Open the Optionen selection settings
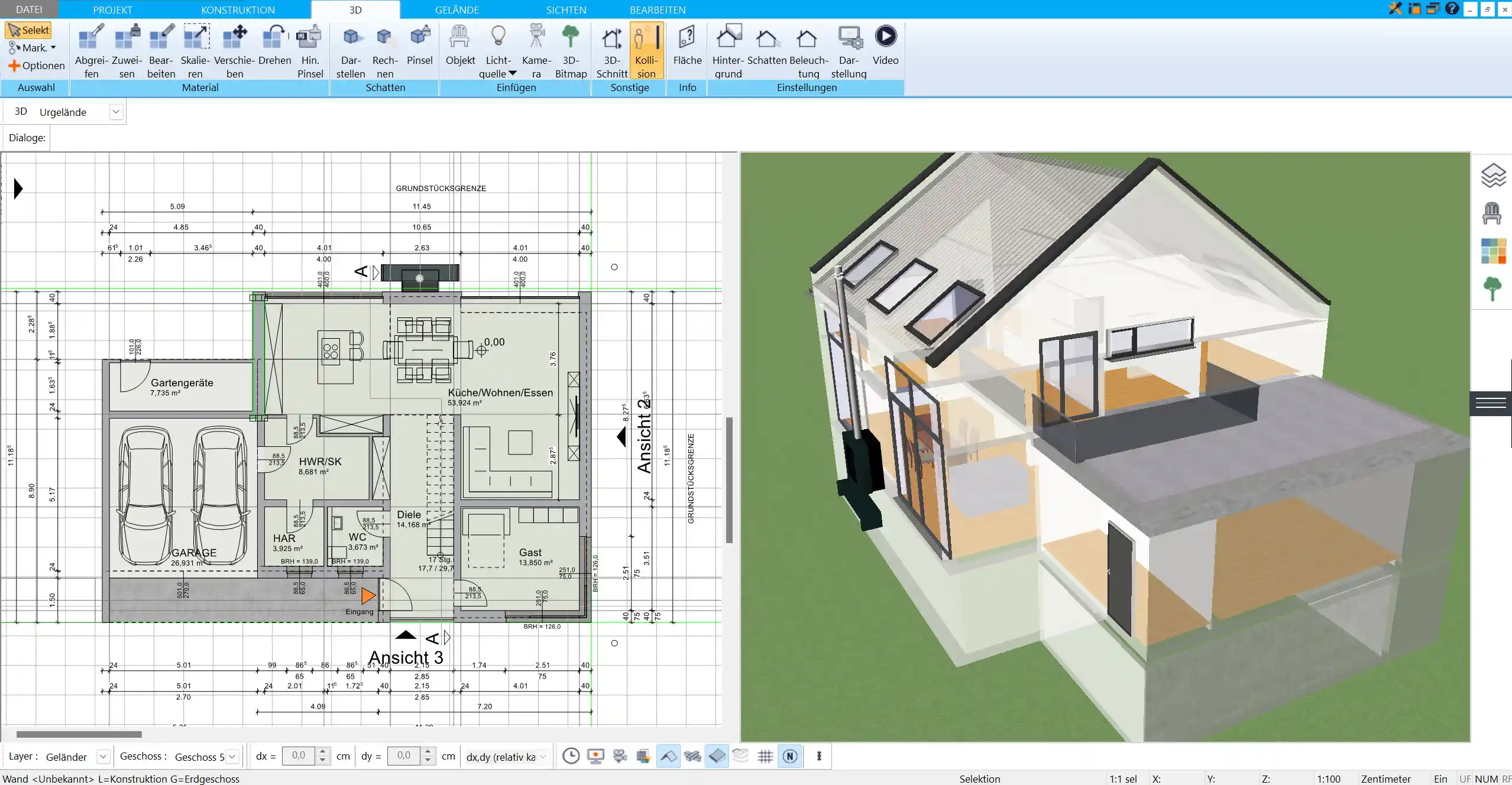This screenshot has width=1512, height=785. point(36,66)
